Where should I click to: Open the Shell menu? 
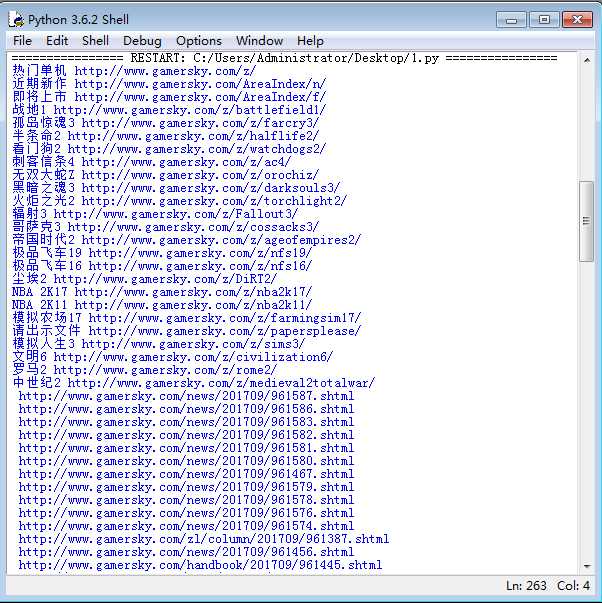pos(95,40)
